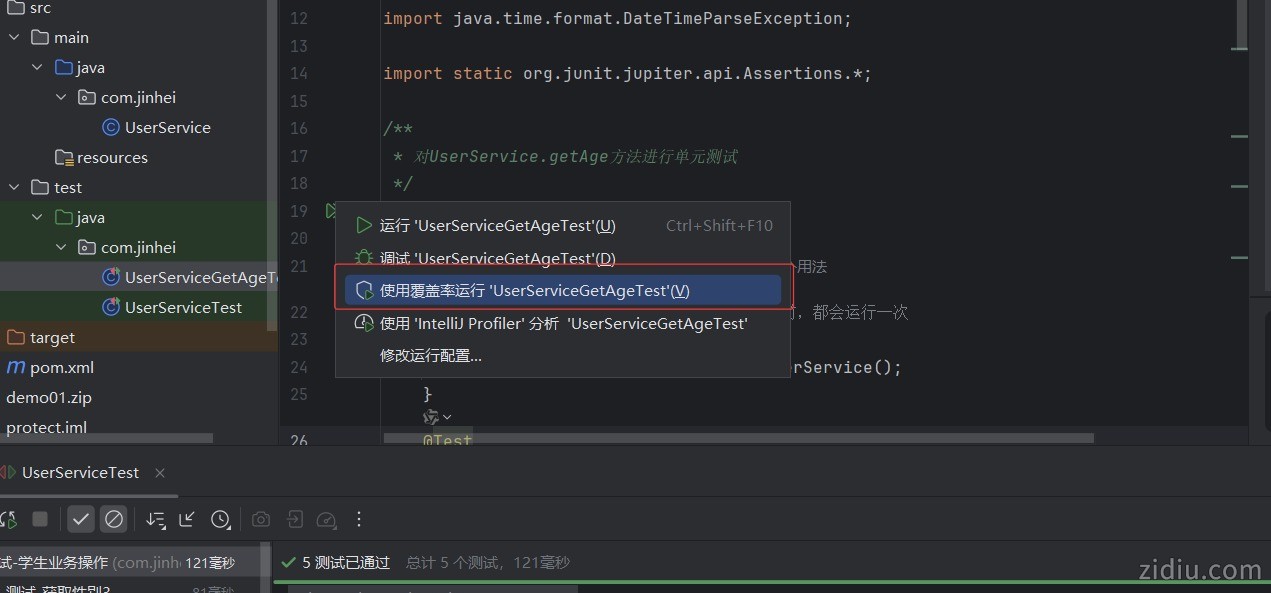Close the UserServiceTest run tab
Viewport: 1271px width, 593px height.
coord(160,473)
